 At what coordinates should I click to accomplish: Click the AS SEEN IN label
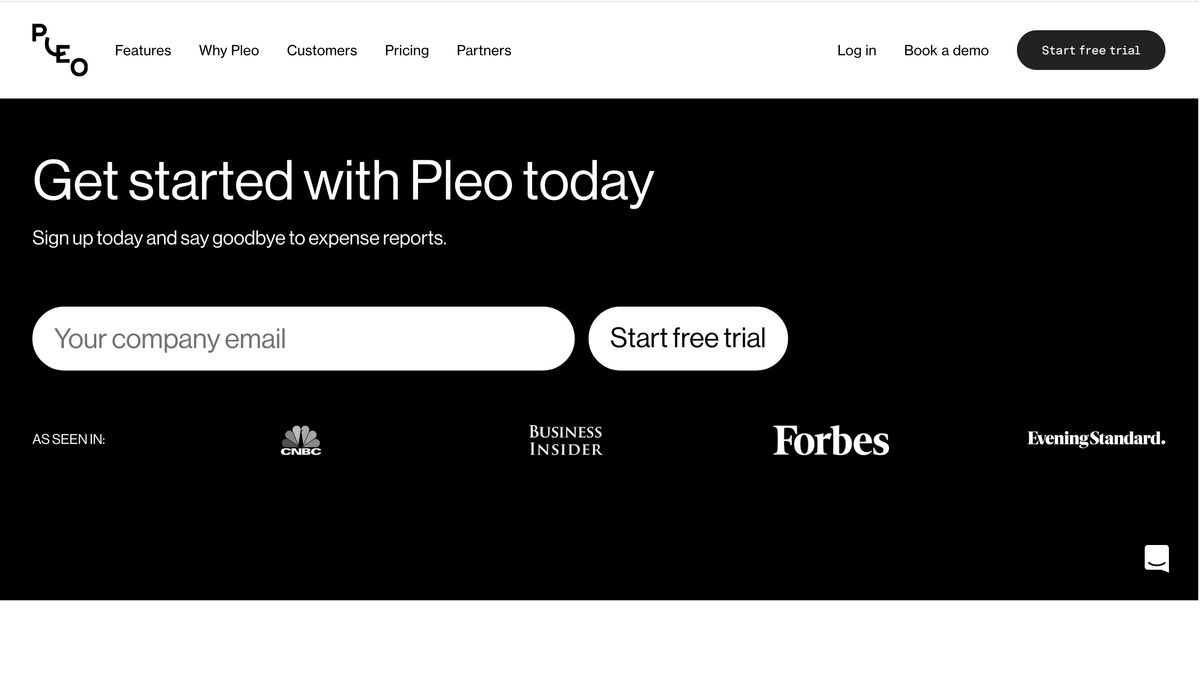[x=68, y=439]
